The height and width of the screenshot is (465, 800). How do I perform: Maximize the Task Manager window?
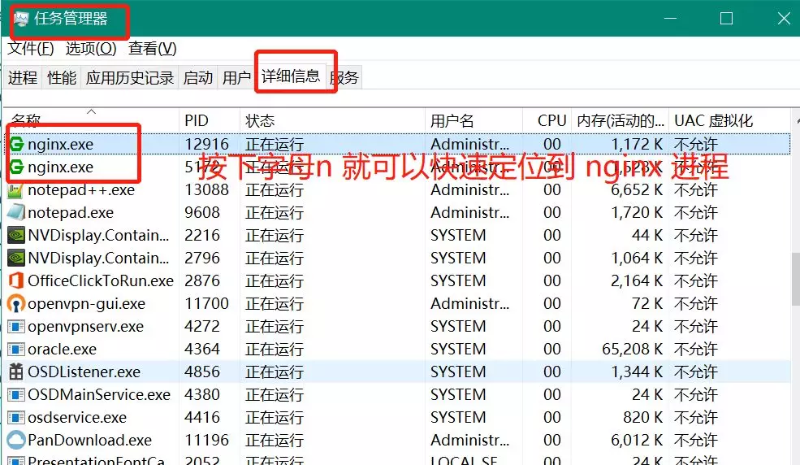[x=727, y=18]
